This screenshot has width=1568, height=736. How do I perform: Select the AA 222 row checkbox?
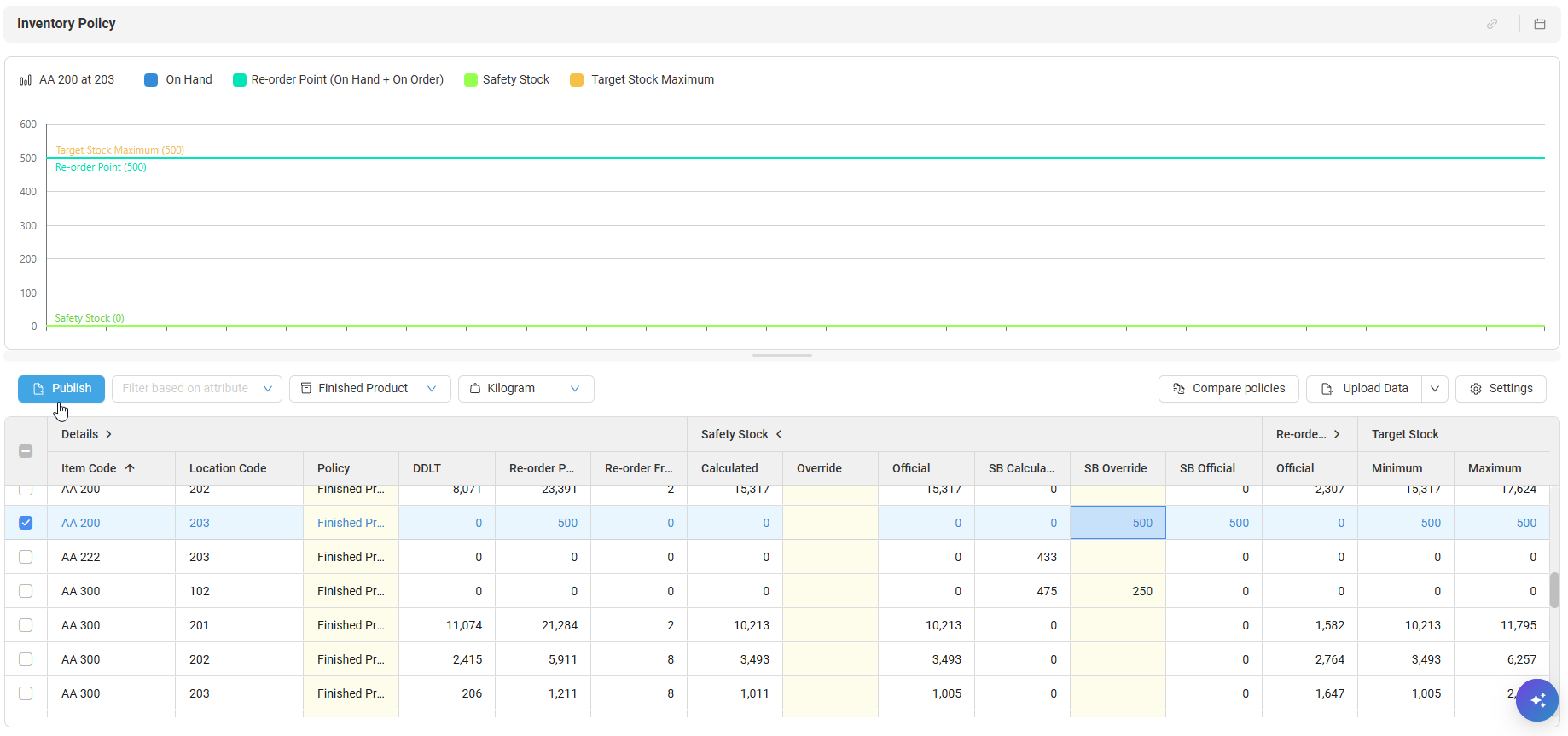coord(26,557)
